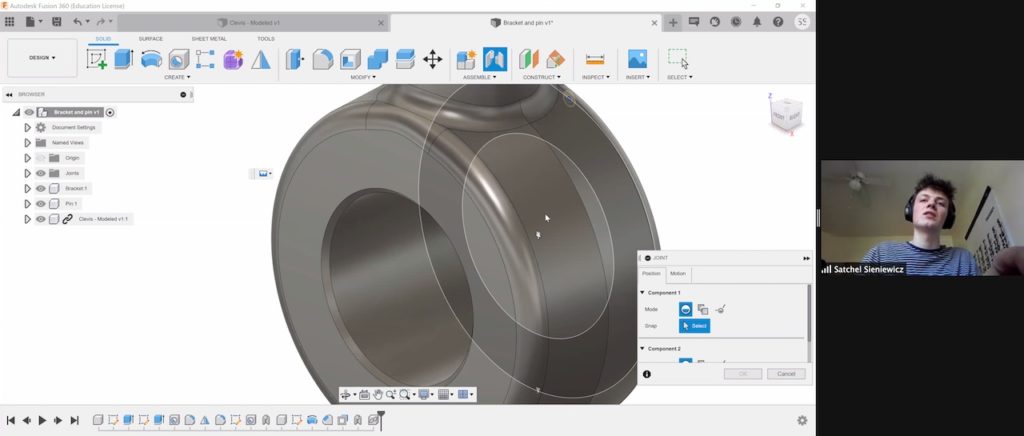Open the Design workspace dropdown
This screenshot has width=1024, height=436.
pyautogui.click(x=42, y=58)
